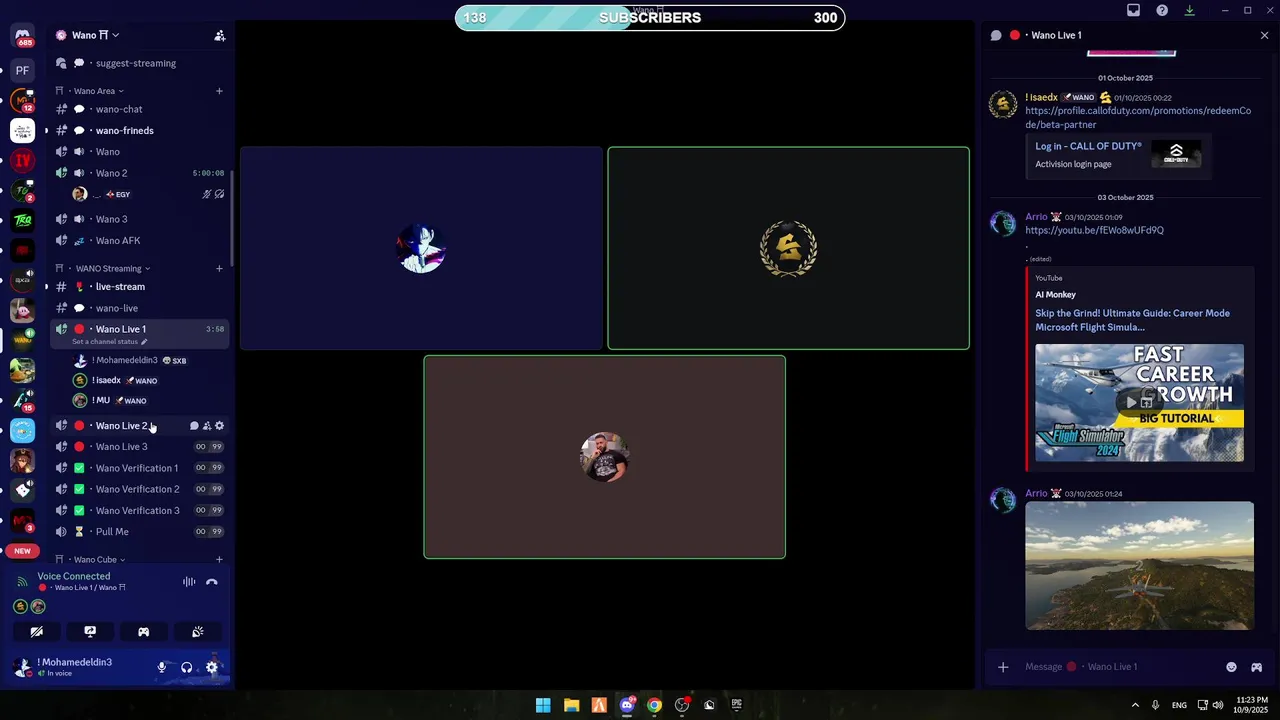
Task: Close the Wano Live 1 chat panel
Action: click(1264, 35)
